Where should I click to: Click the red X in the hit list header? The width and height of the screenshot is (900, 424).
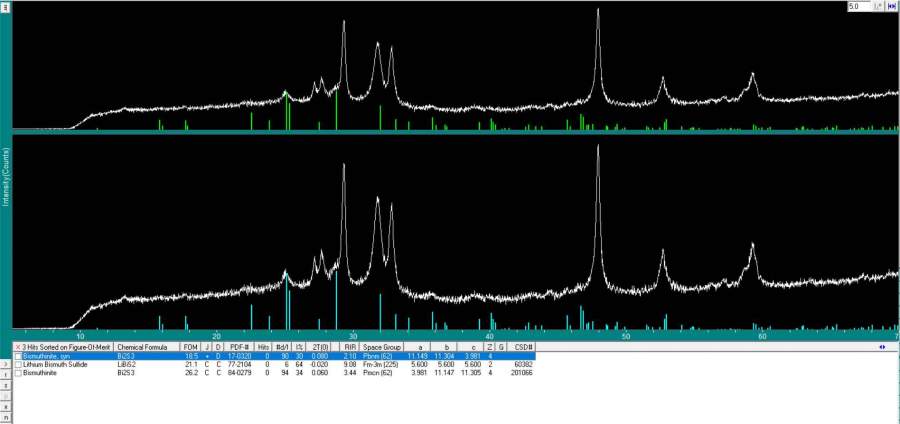point(18,346)
